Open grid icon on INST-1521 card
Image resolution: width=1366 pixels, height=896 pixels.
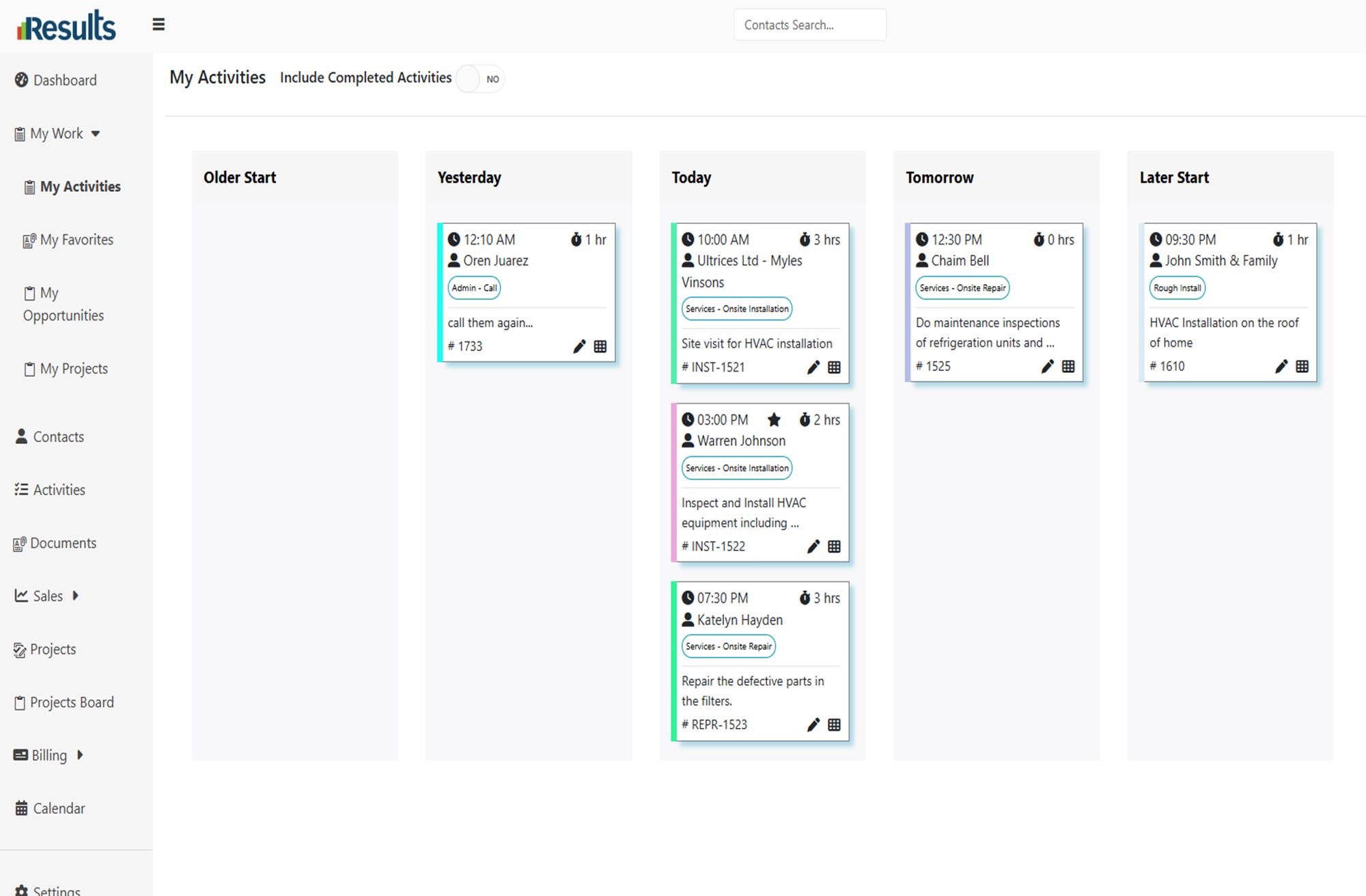pos(834,367)
